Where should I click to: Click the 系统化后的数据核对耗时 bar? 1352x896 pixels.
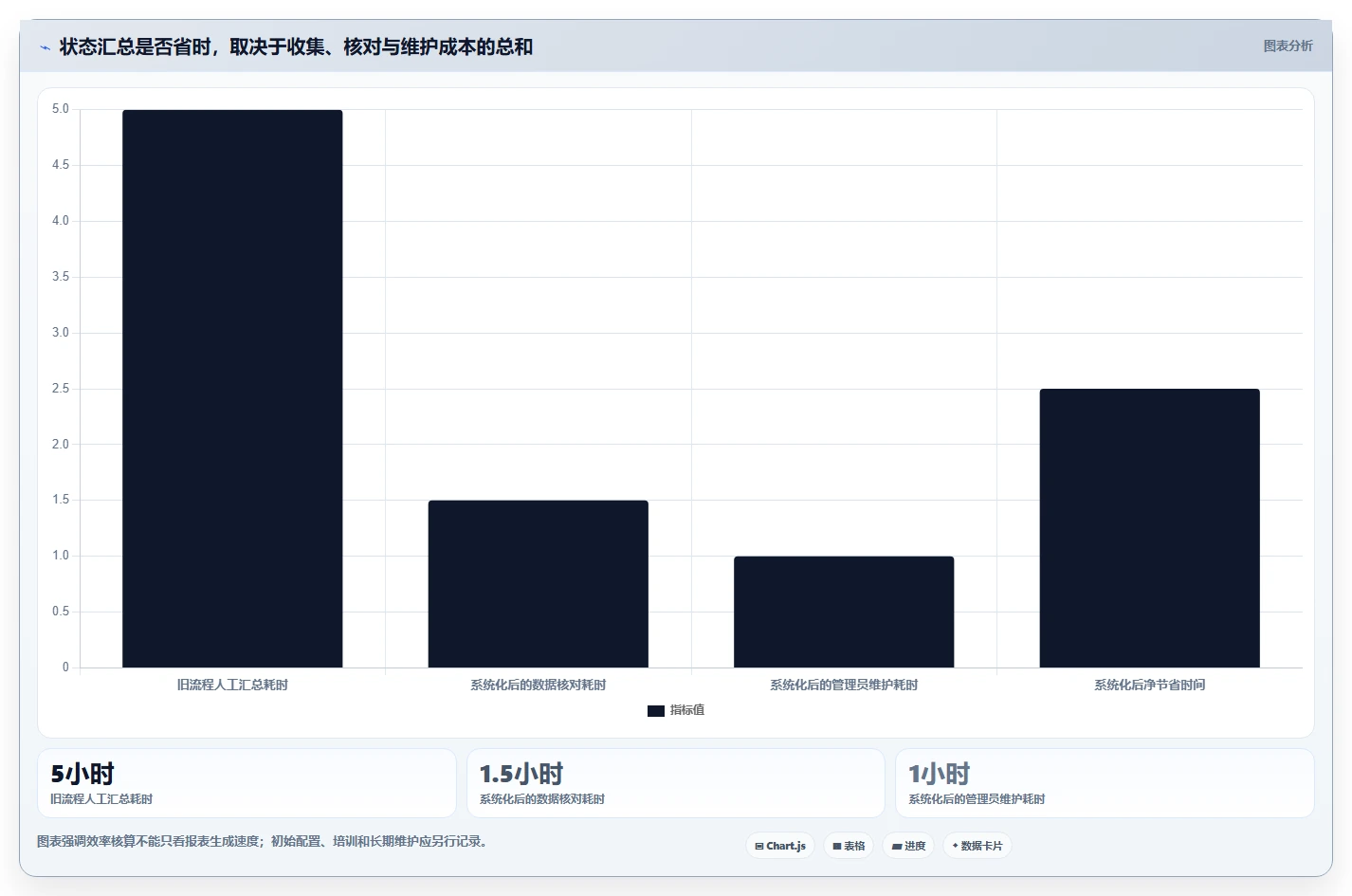(538, 584)
